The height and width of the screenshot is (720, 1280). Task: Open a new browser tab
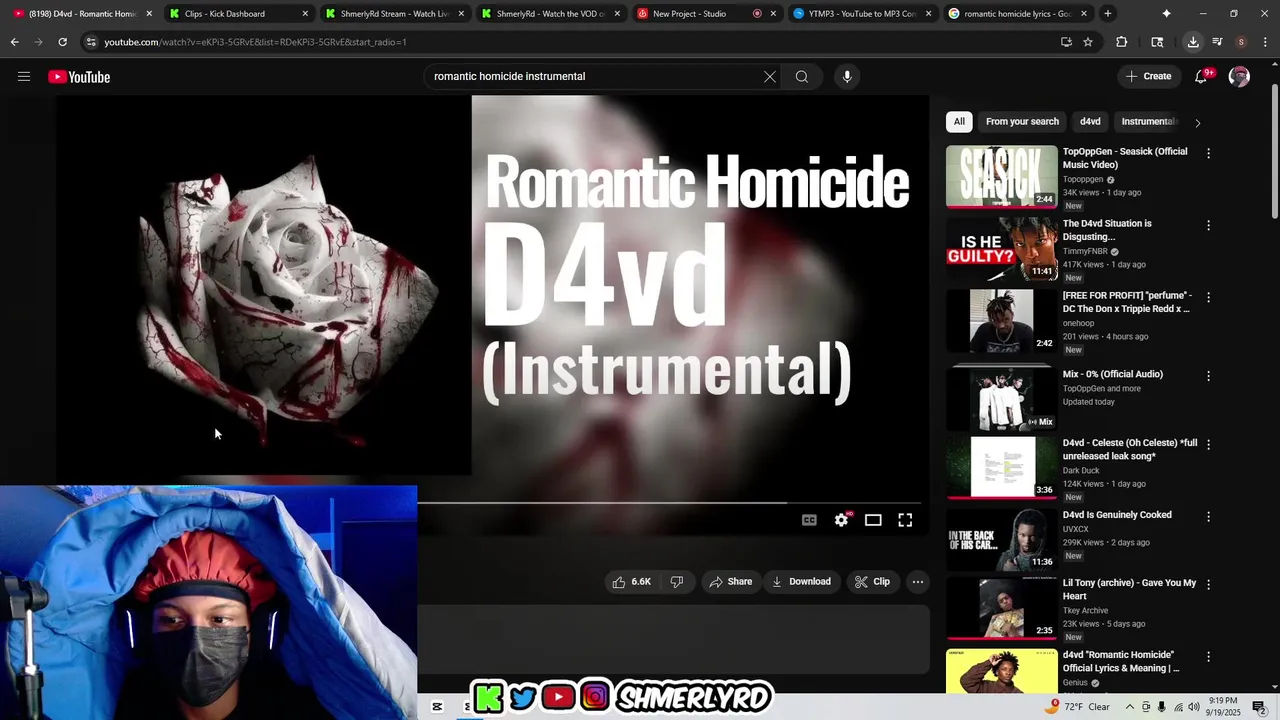[x=1108, y=14]
